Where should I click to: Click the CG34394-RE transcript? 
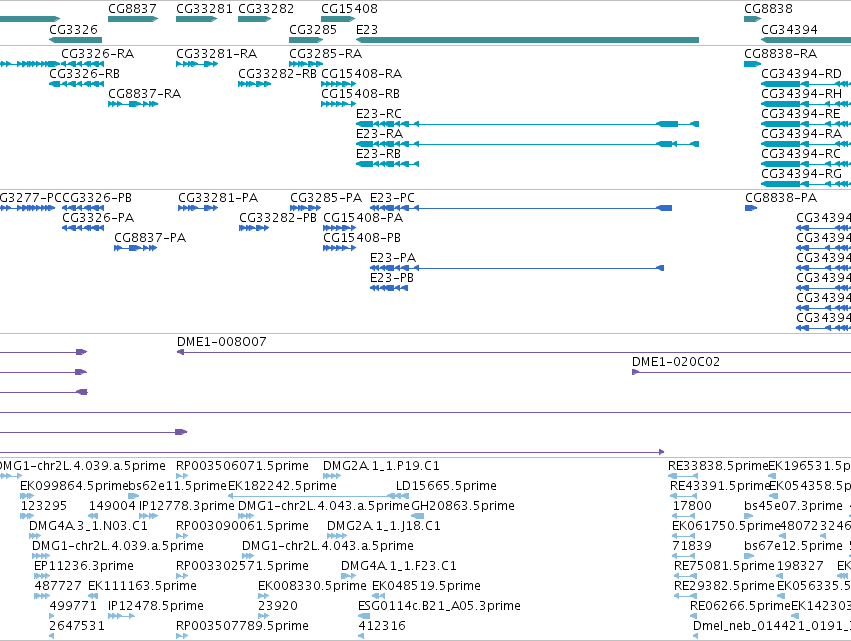(x=806, y=124)
